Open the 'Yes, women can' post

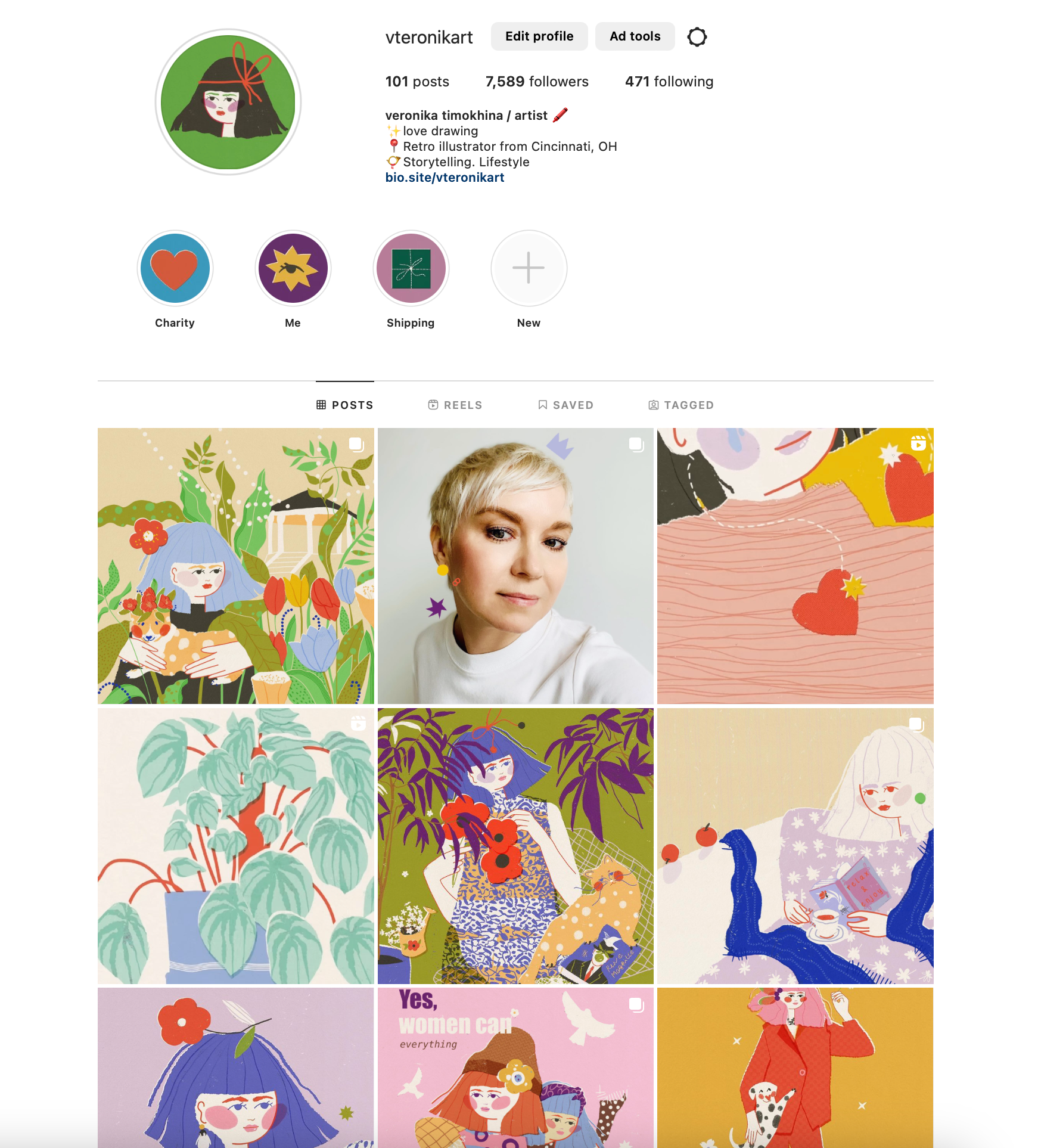coord(515,1068)
